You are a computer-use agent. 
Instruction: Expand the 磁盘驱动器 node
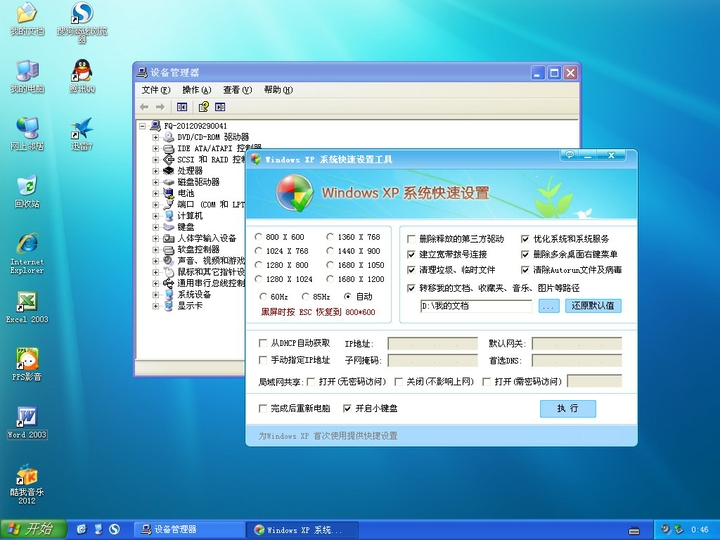[x=156, y=182]
